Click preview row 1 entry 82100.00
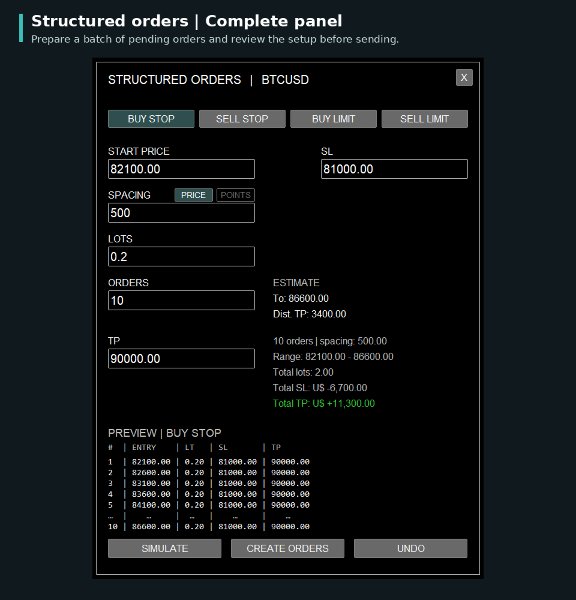Viewport: 576px width, 600px height. click(151, 462)
